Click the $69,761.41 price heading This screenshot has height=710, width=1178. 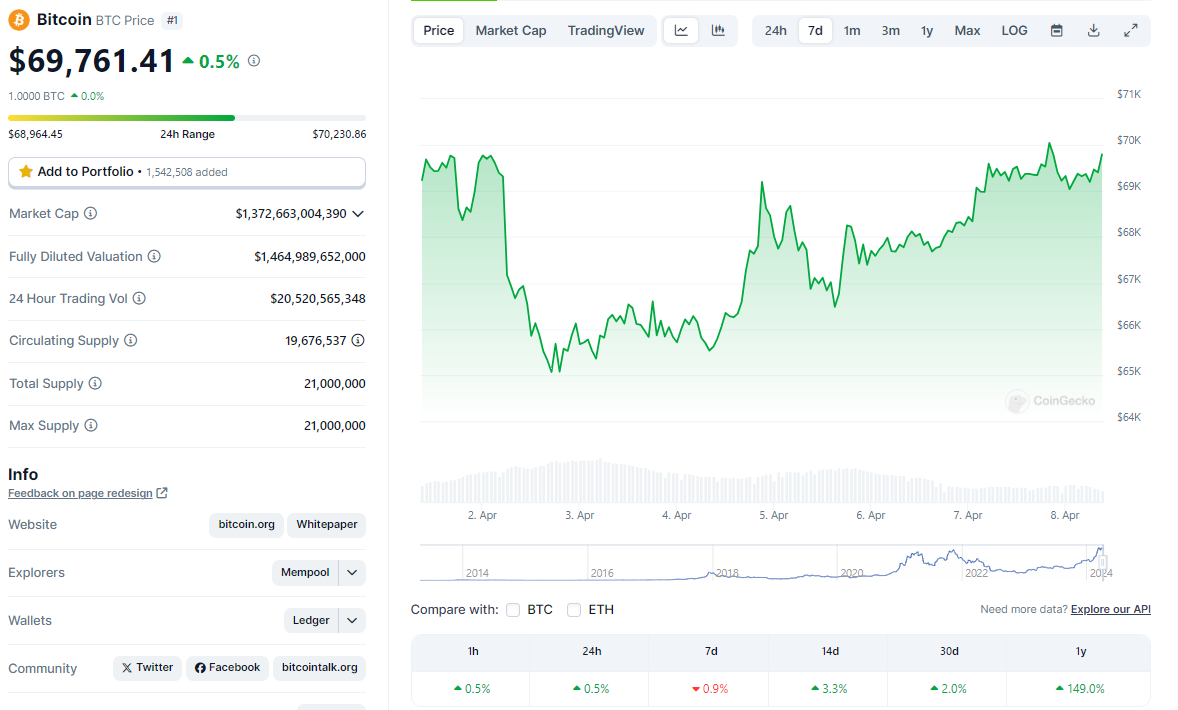click(x=91, y=61)
